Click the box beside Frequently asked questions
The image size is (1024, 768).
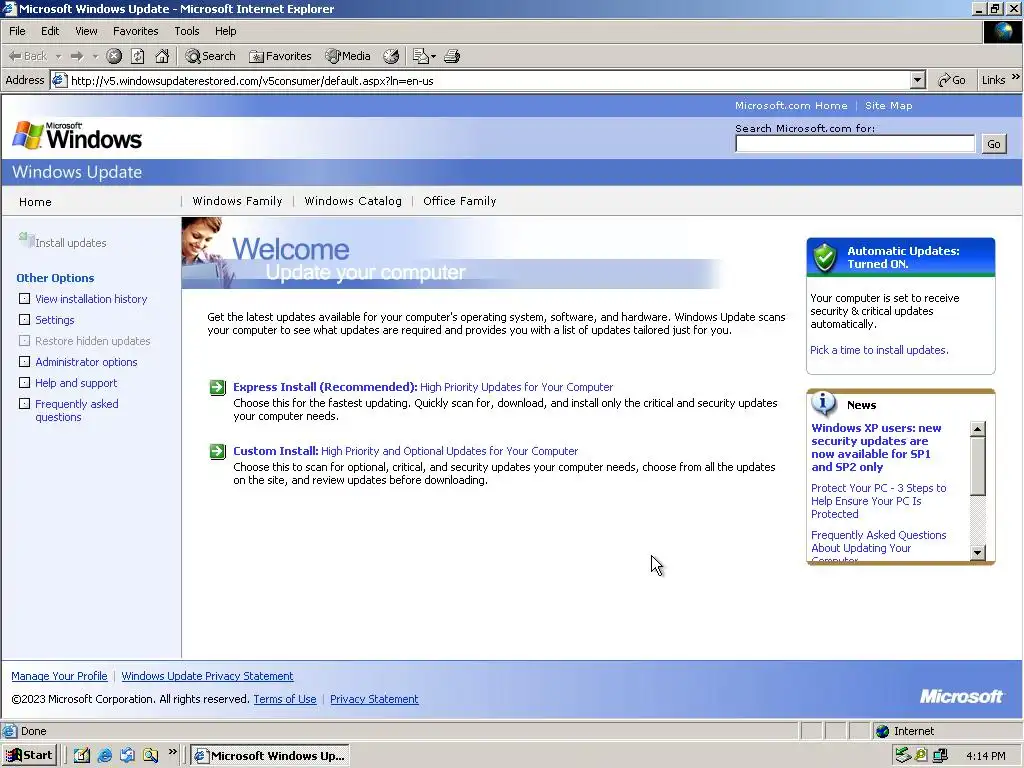click(x=24, y=403)
